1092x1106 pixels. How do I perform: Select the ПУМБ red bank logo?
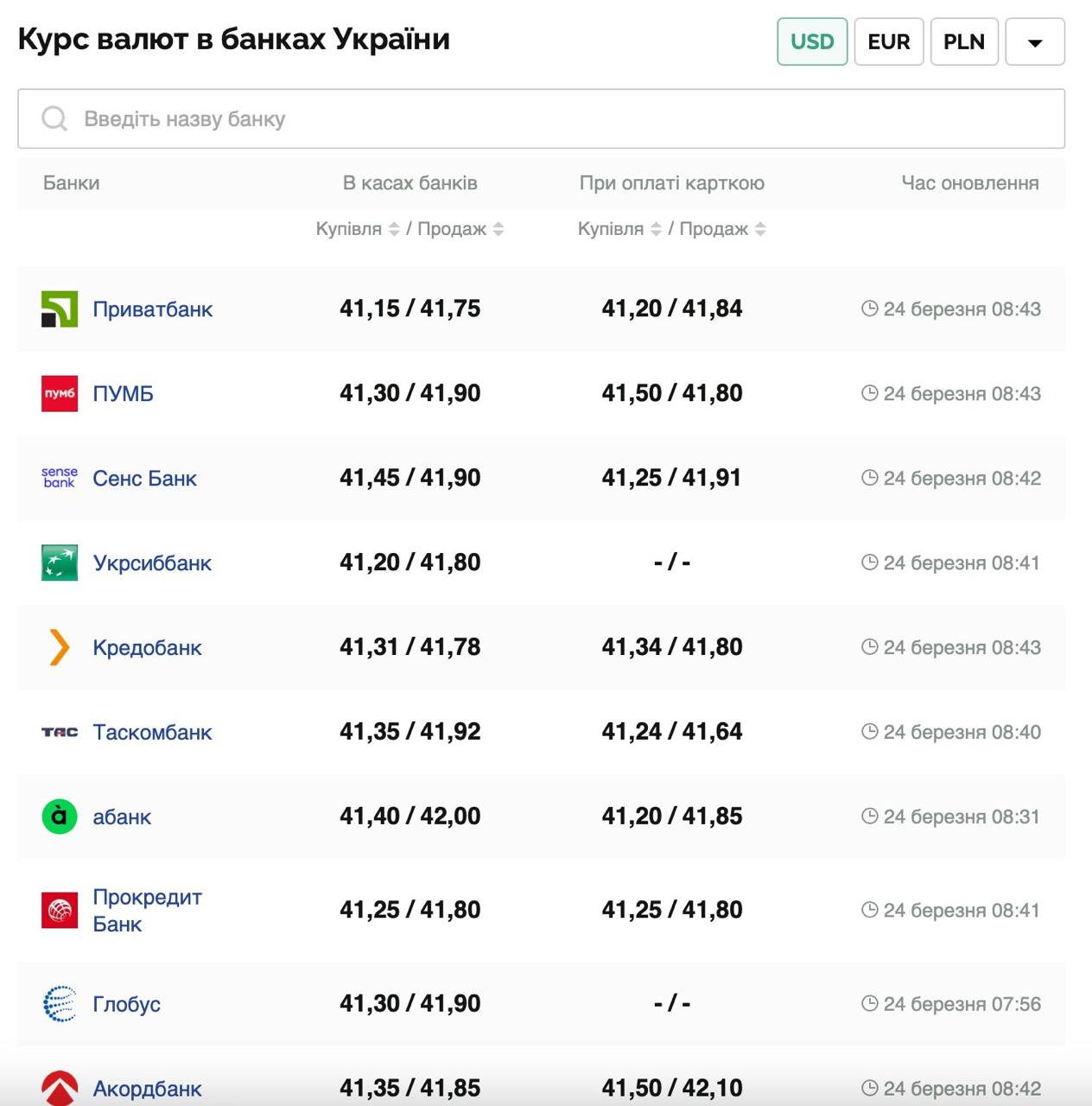(59, 393)
